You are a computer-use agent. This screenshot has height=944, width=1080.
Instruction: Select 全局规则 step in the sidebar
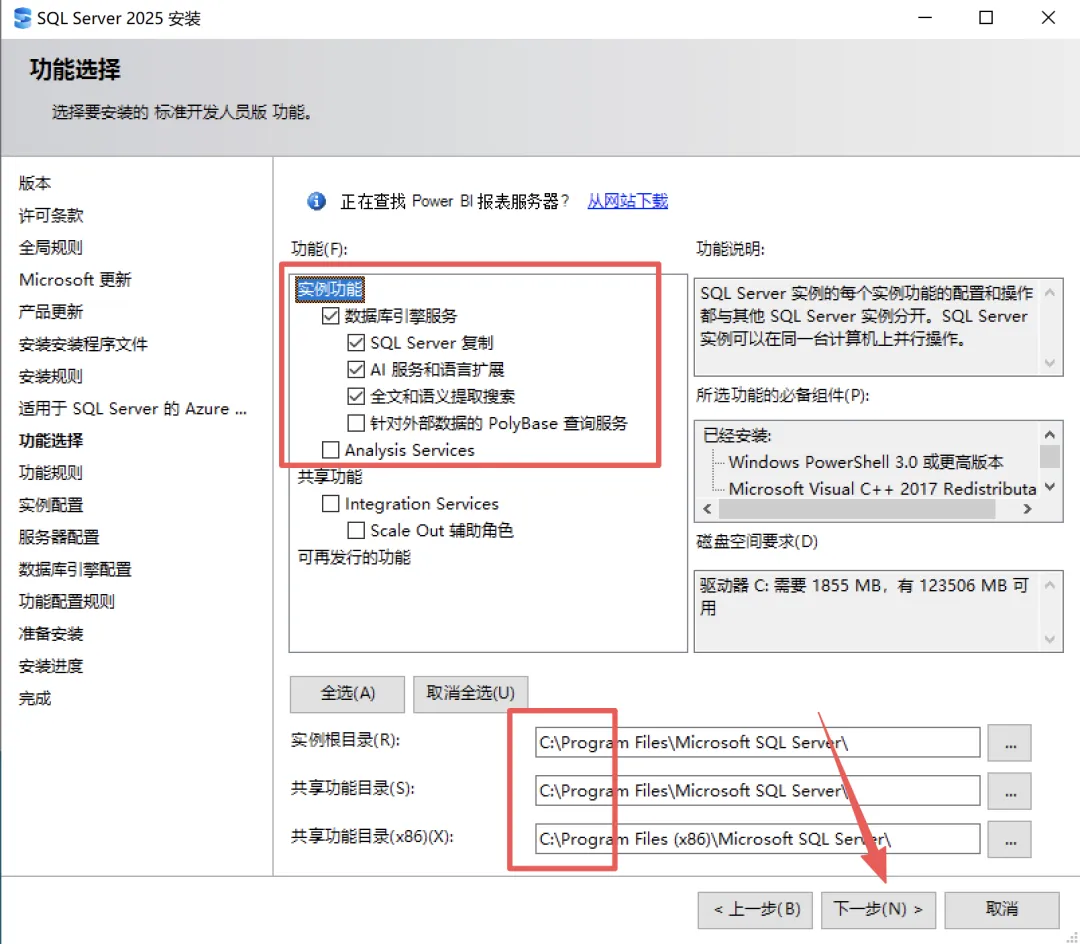point(51,248)
